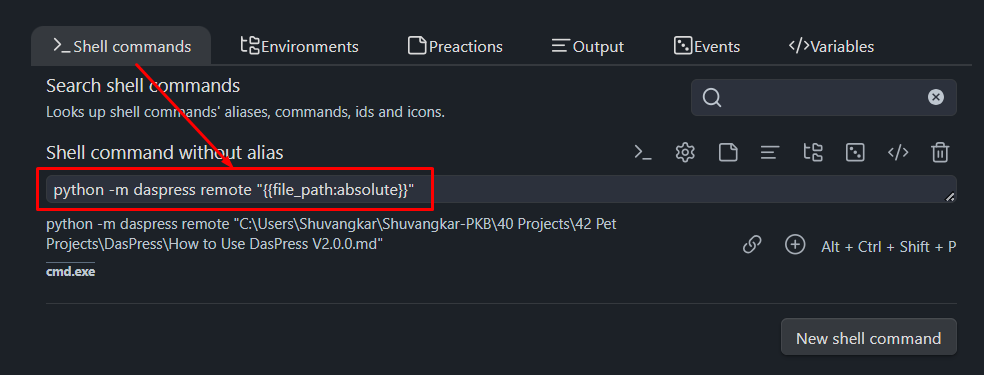Viewport: 984px width, 375px height.
Task: Delete the shell command with trash icon
Action: [940, 152]
